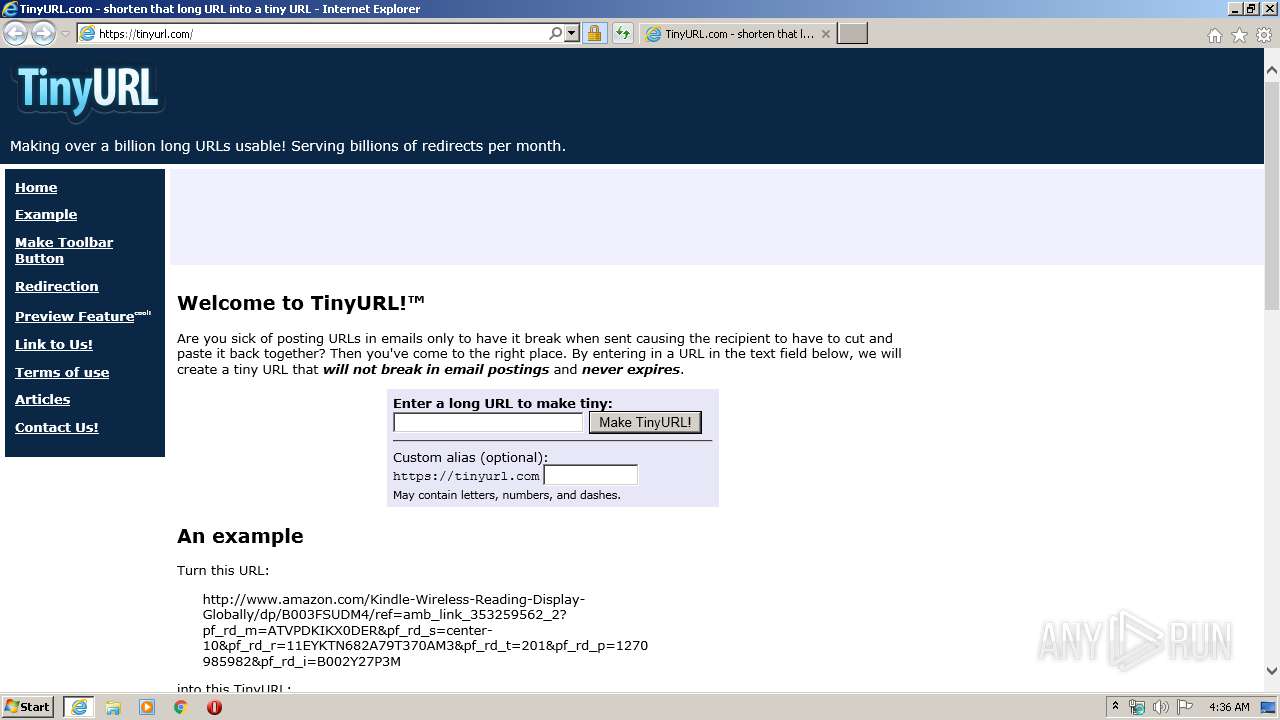
Task: Click the vertical scrollbar thumb
Action: pos(1272,196)
